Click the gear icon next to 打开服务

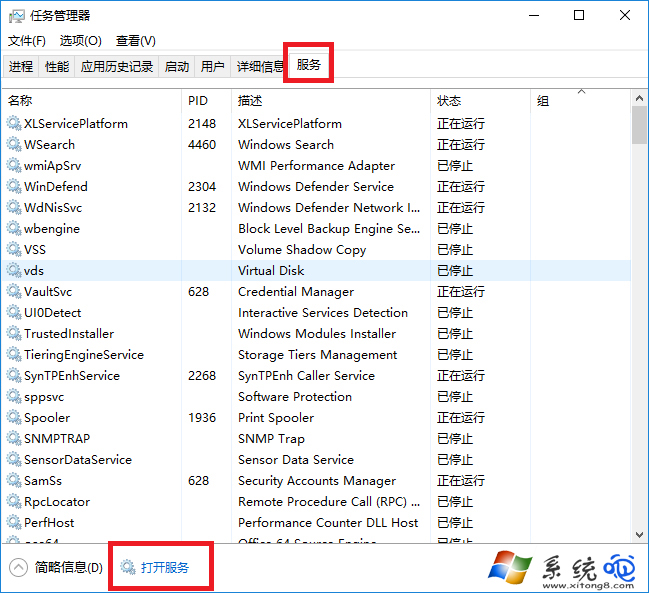point(128,568)
